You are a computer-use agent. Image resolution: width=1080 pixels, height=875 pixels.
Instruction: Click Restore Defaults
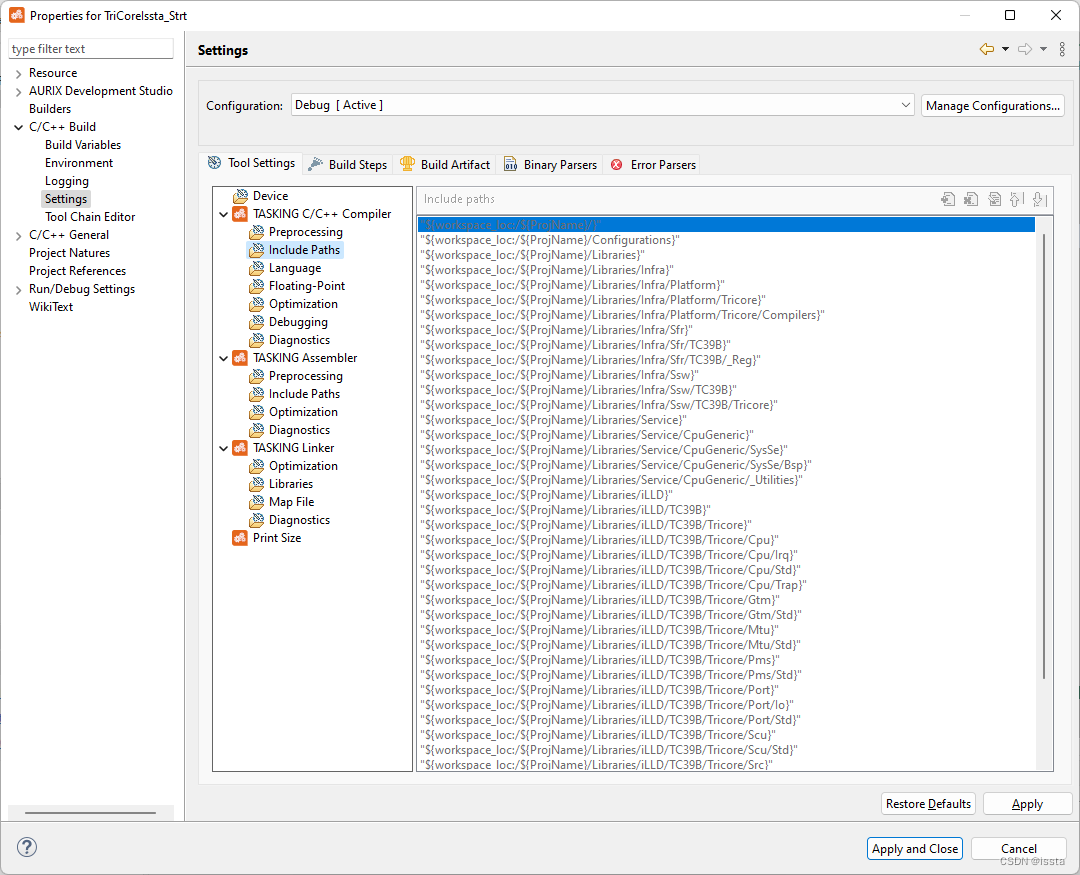pyautogui.click(x=928, y=803)
